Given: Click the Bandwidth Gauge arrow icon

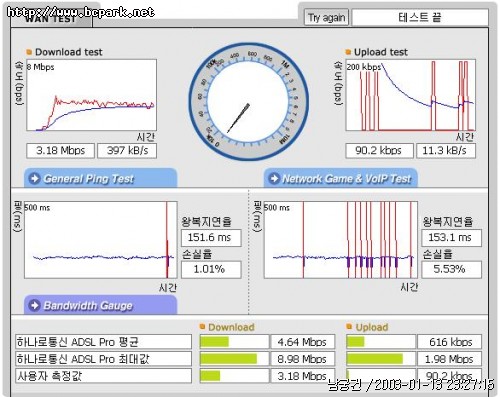Looking at the screenshot, I should [x=34, y=305].
